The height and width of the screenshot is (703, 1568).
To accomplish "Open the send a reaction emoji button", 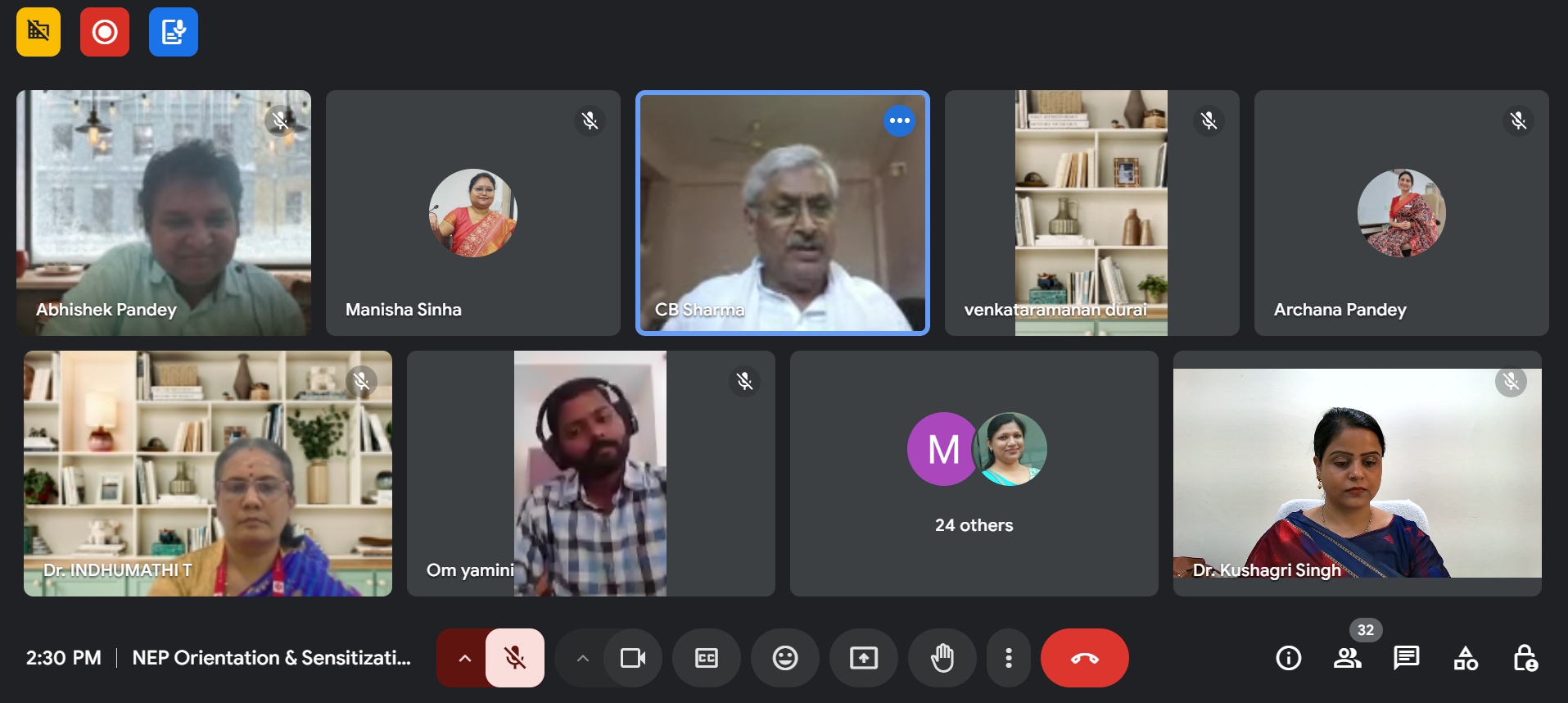I will click(784, 658).
